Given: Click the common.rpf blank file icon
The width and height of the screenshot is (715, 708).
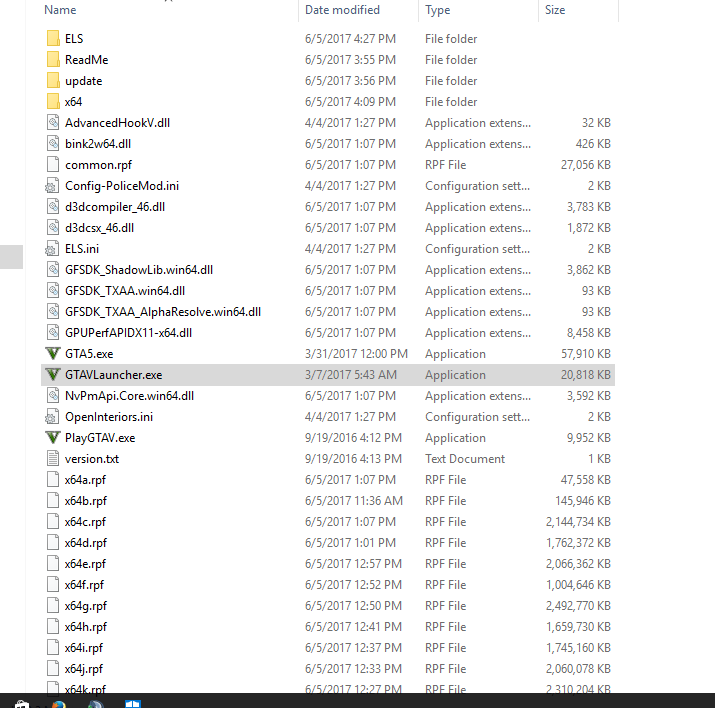Looking at the screenshot, I should (x=53, y=165).
